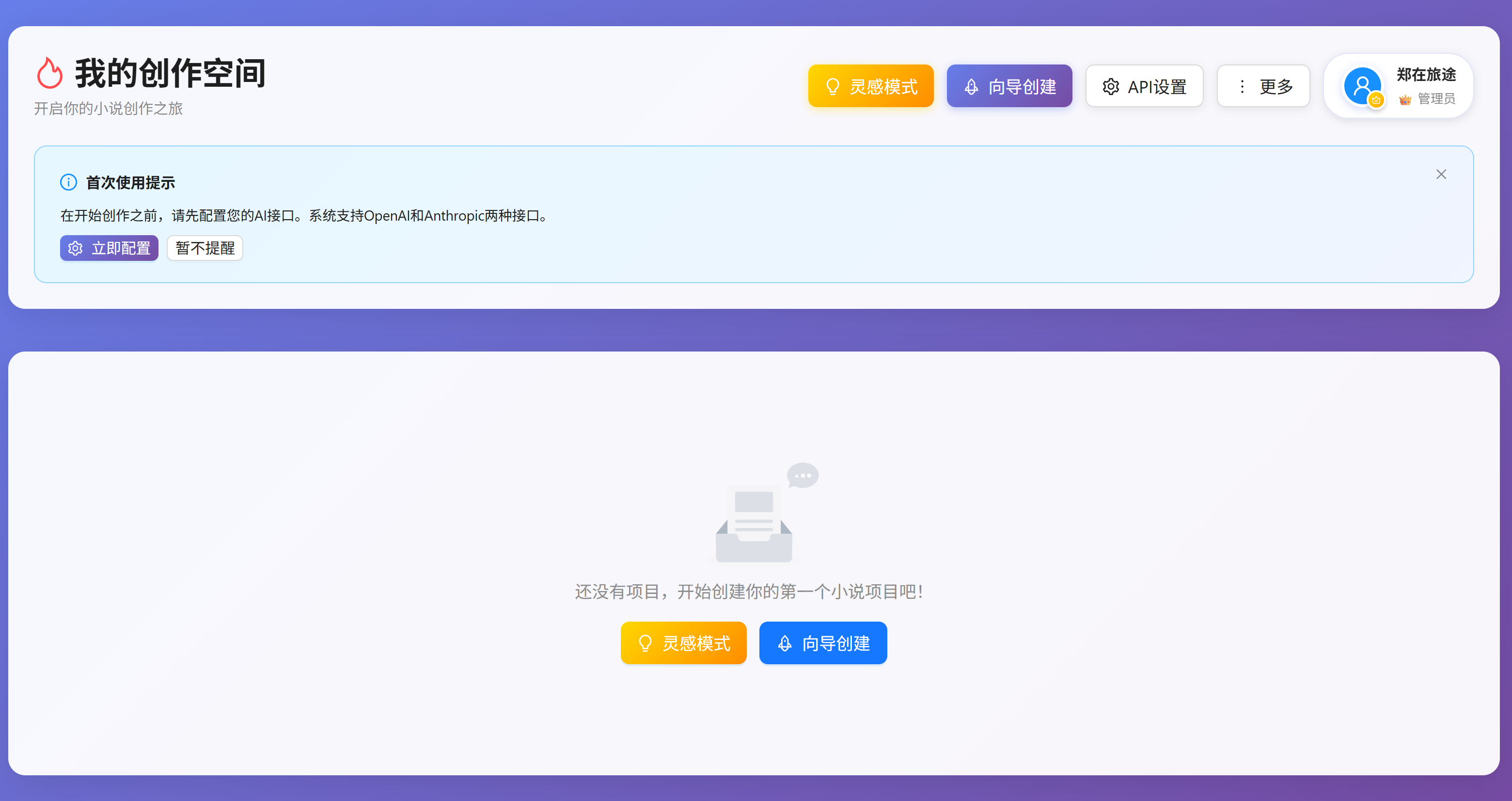
Task: Click the info icon in 首次使用提示
Action: coord(69,183)
